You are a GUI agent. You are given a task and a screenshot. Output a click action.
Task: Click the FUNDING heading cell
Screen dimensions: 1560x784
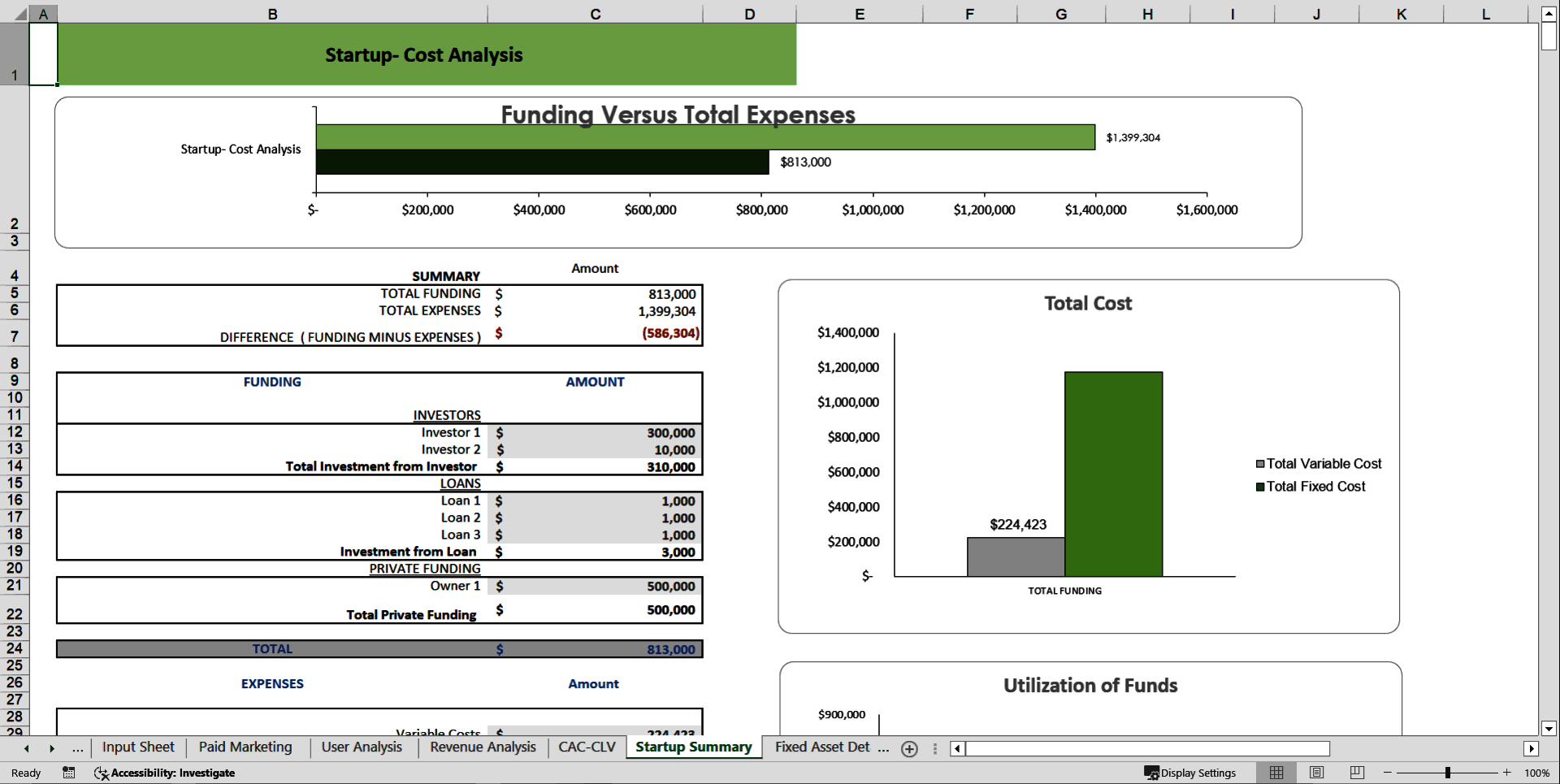coord(272,382)
